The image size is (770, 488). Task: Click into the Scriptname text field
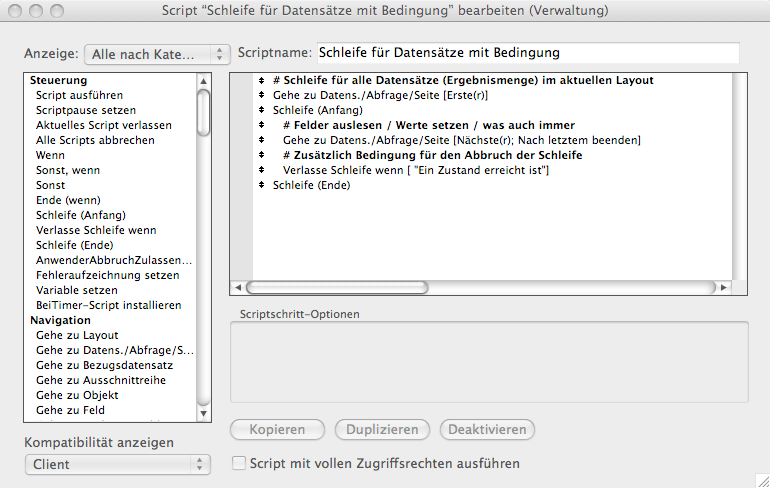click(x=527, y=52)
